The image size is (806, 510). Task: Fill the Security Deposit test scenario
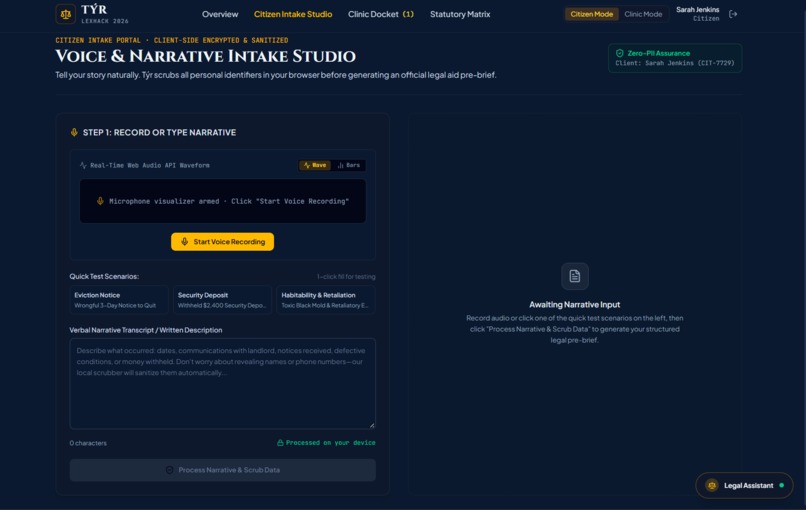(222, 300)
